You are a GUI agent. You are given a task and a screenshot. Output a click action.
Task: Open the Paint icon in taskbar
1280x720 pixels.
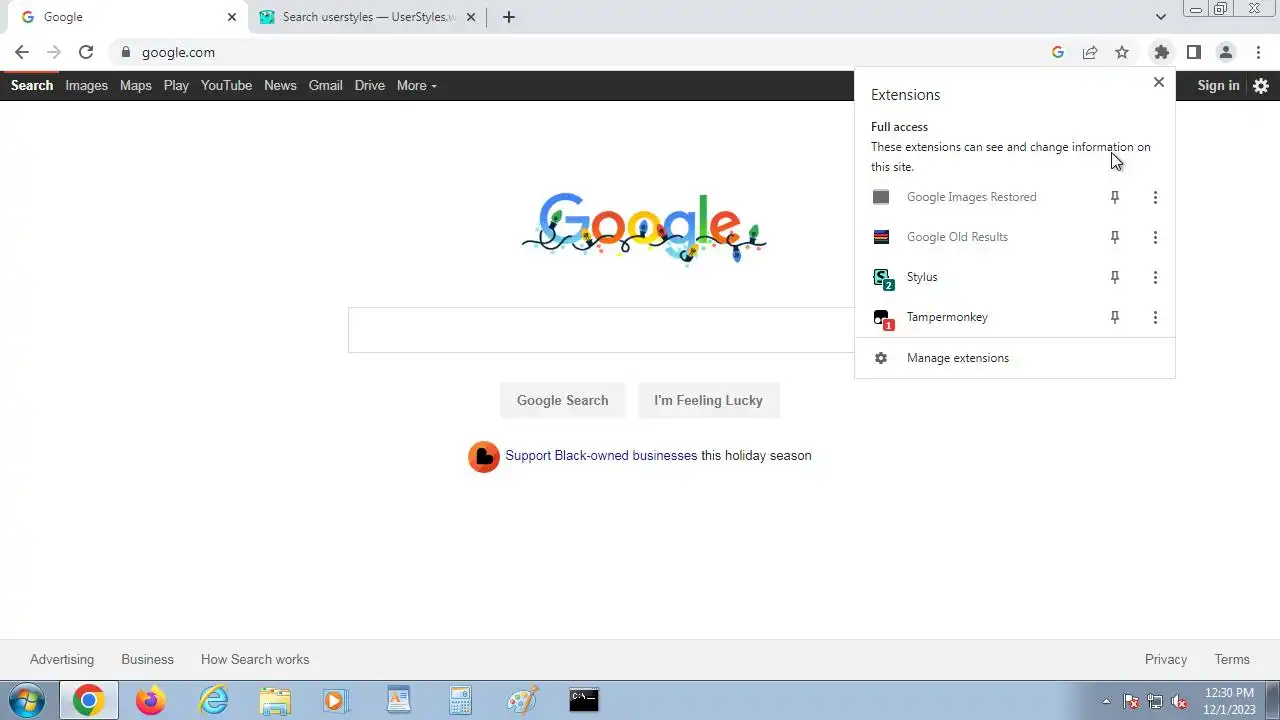click(522, 700)
